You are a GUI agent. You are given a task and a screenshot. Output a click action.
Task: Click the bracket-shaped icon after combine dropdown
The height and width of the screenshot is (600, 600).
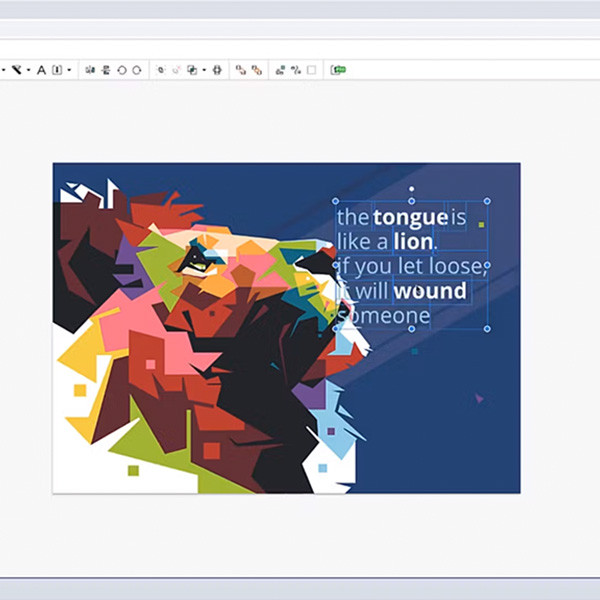pos(217,70)
